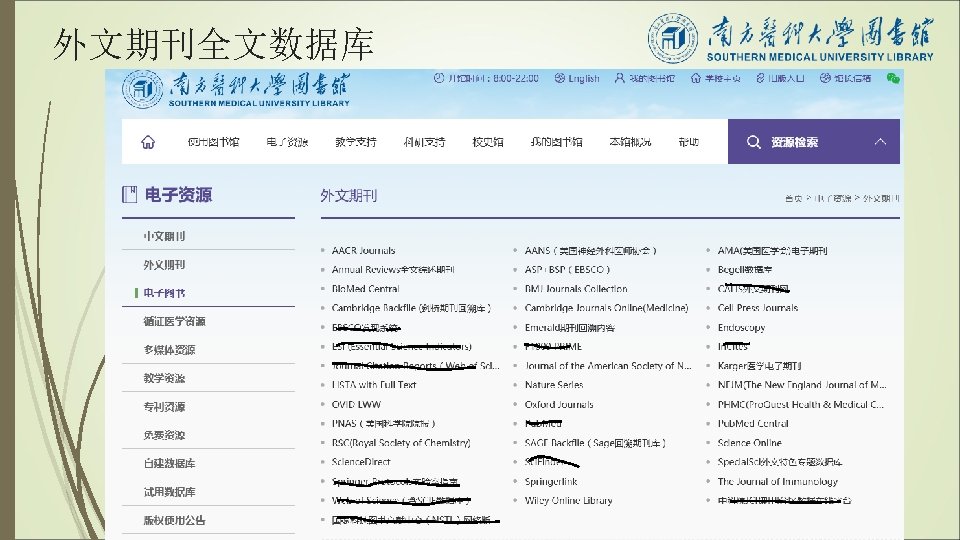This screenshot has width=960, height=540.
Task: Open the Endoscopy journal link
Action: tap(741, 328)
